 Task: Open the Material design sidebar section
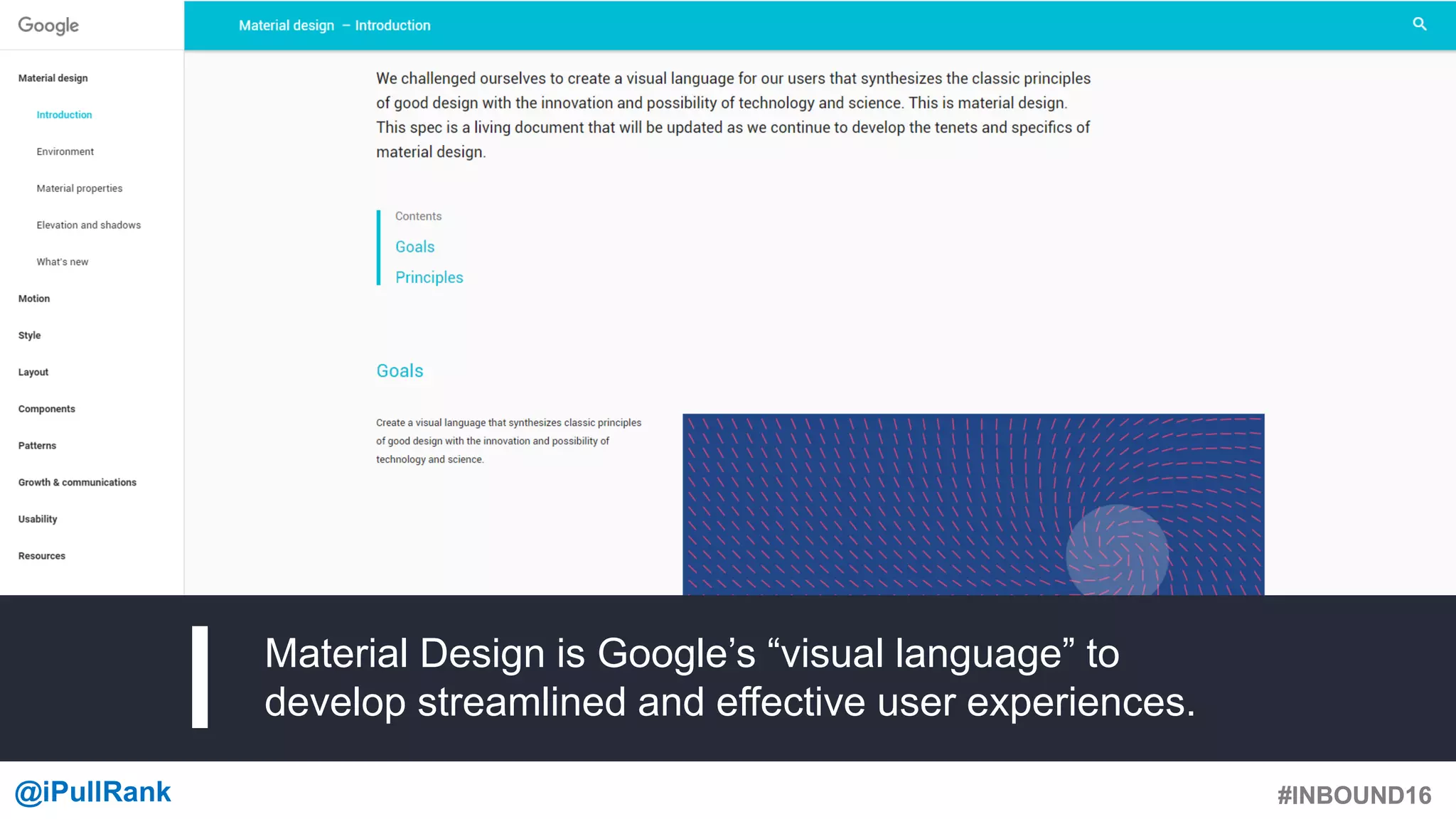click(53, 78)
